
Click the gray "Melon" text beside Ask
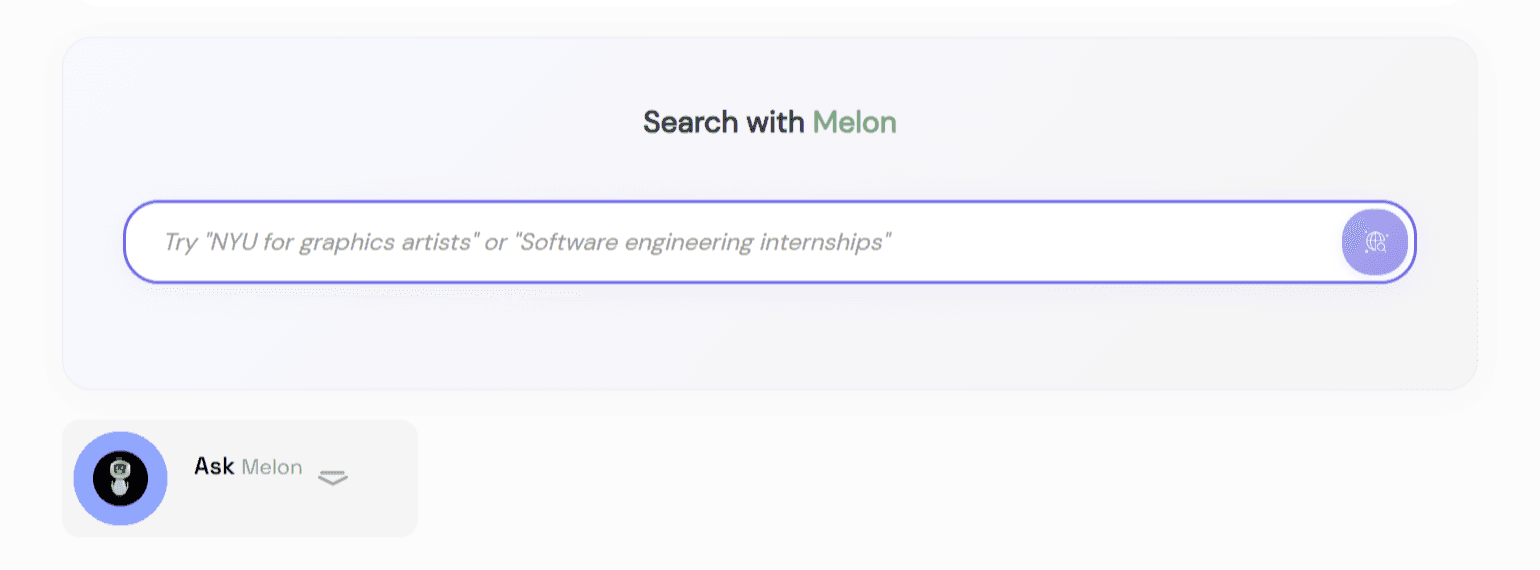click(x=271, y=467)
